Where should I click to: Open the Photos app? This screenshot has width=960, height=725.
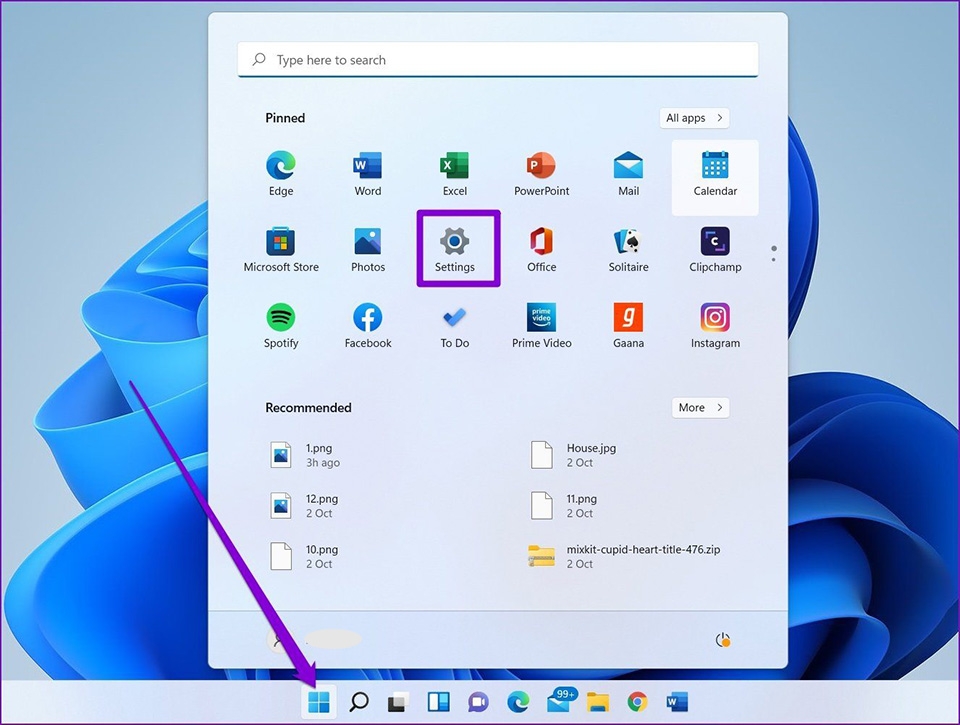(367, 247)
